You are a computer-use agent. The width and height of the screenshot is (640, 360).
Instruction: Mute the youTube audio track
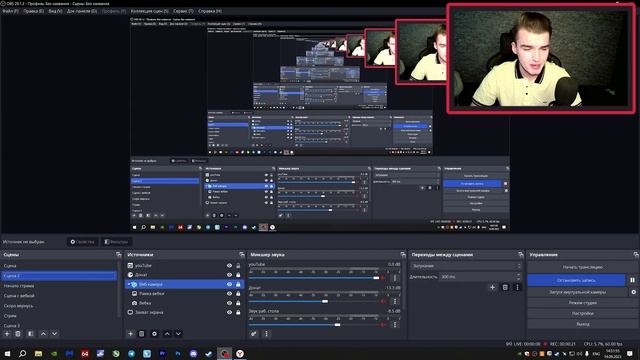point(383,278)
